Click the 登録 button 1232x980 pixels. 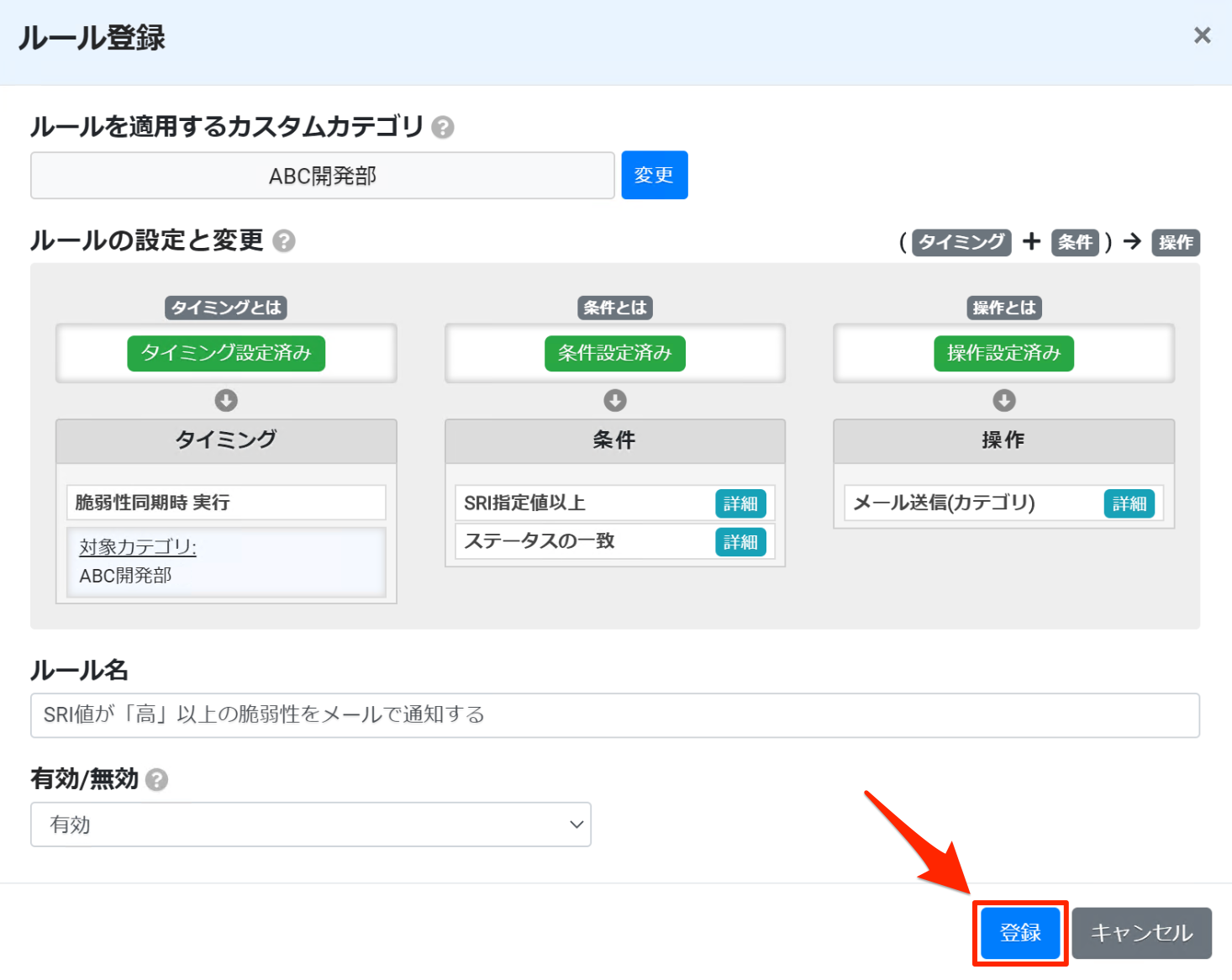click(x=1020, y=933)
